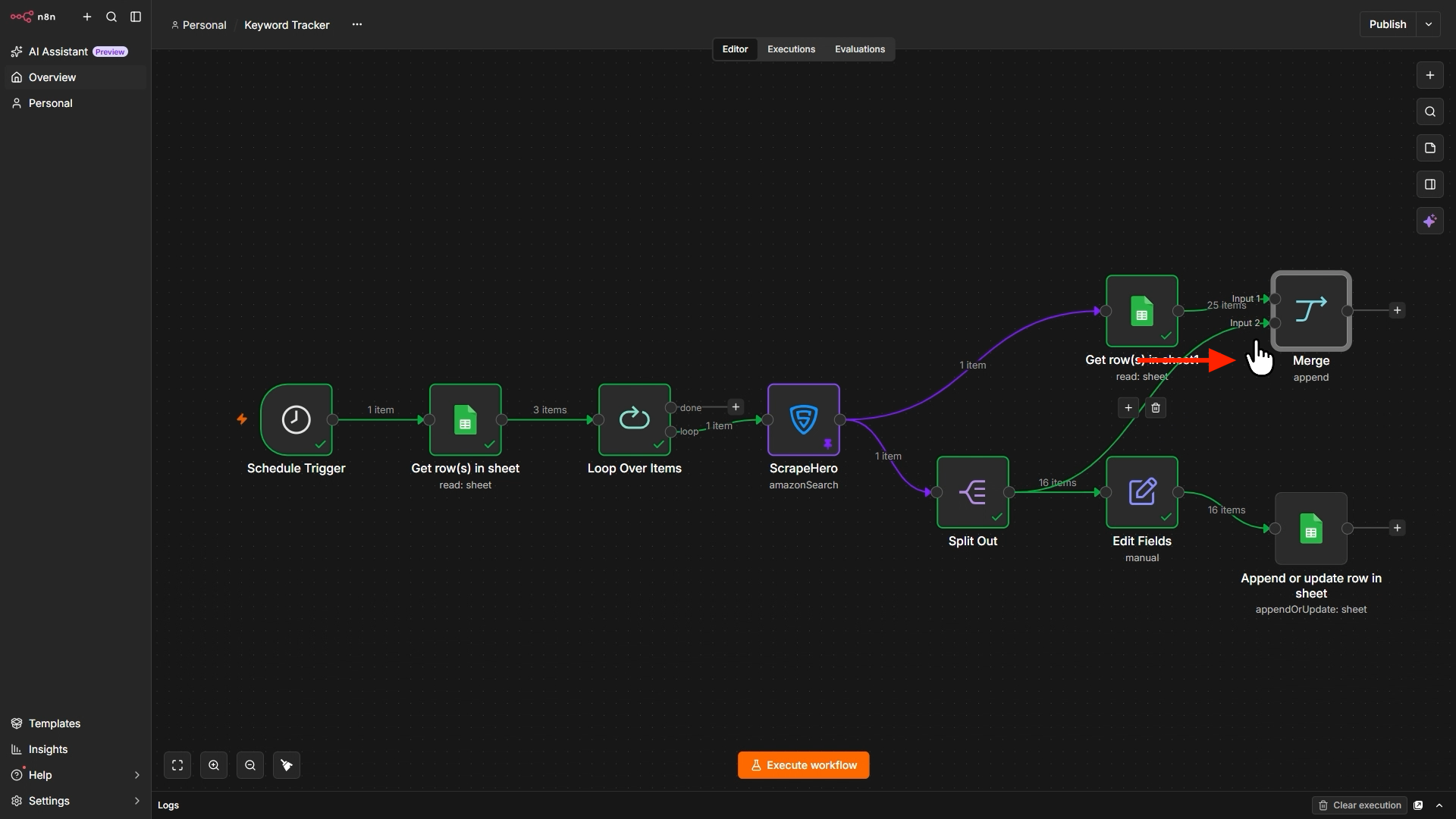The image size is (1456, 819).
Task: Select the Schedule Trigger node
Action: pyautogui.click(x=297, y=419)
